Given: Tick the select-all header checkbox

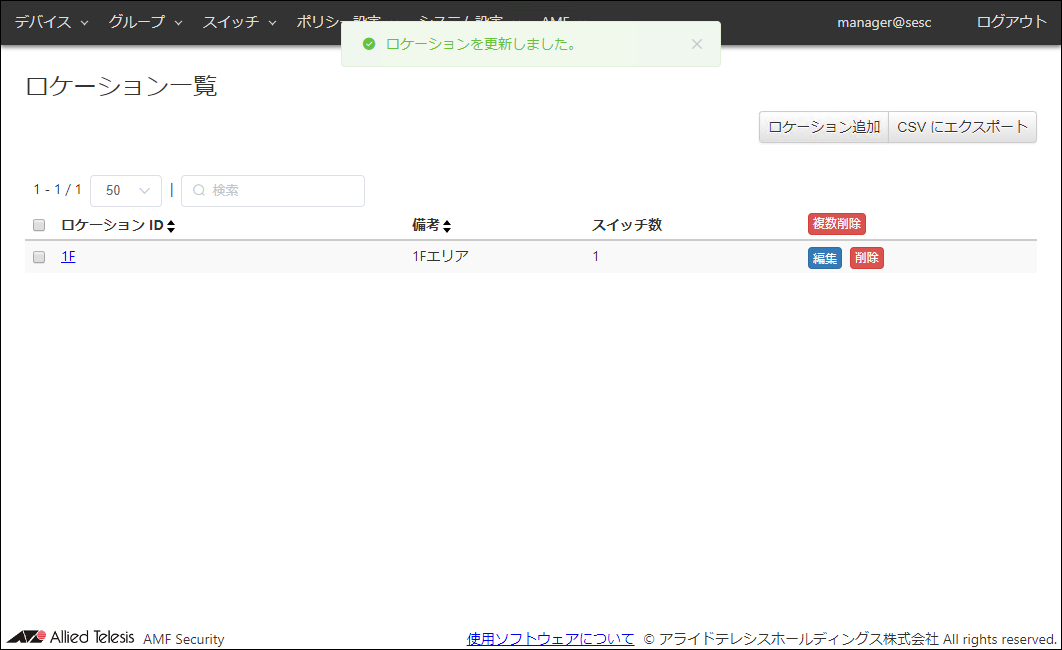Looking at the screenshot, I should [x=39, y=225].
